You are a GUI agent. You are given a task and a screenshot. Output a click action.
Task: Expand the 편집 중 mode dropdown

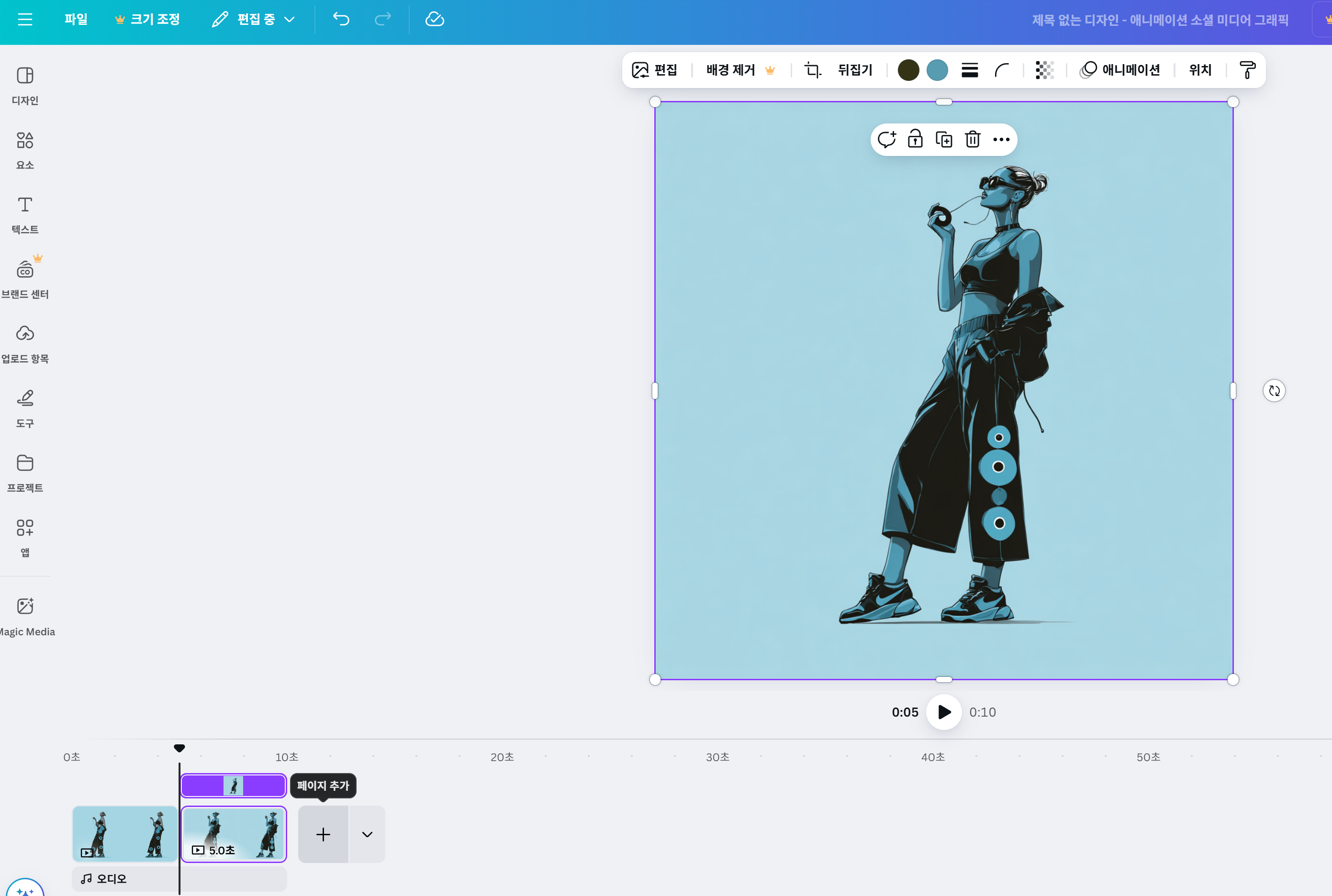(253, 20)
